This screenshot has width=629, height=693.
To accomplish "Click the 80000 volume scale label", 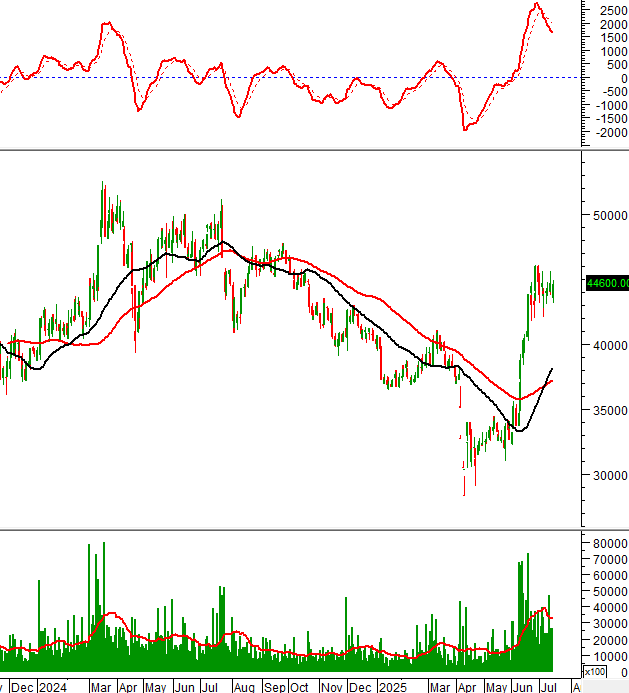I will point(606,542).
